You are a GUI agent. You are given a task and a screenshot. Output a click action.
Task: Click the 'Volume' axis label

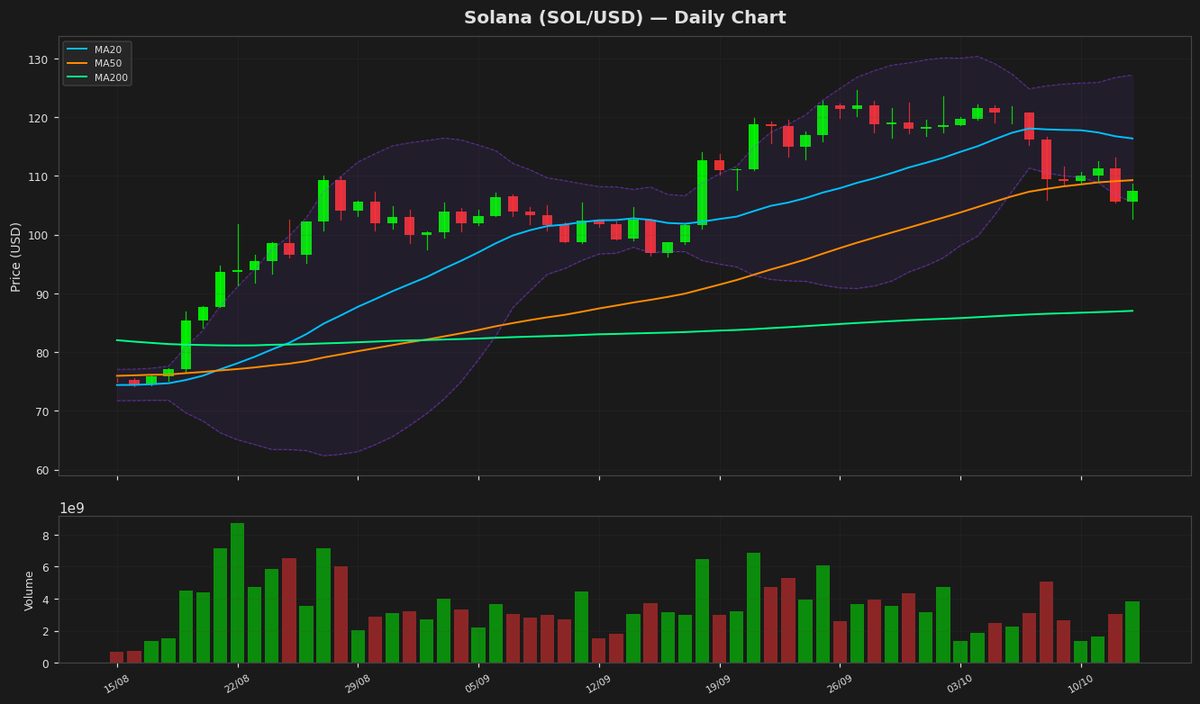point(29,590)
